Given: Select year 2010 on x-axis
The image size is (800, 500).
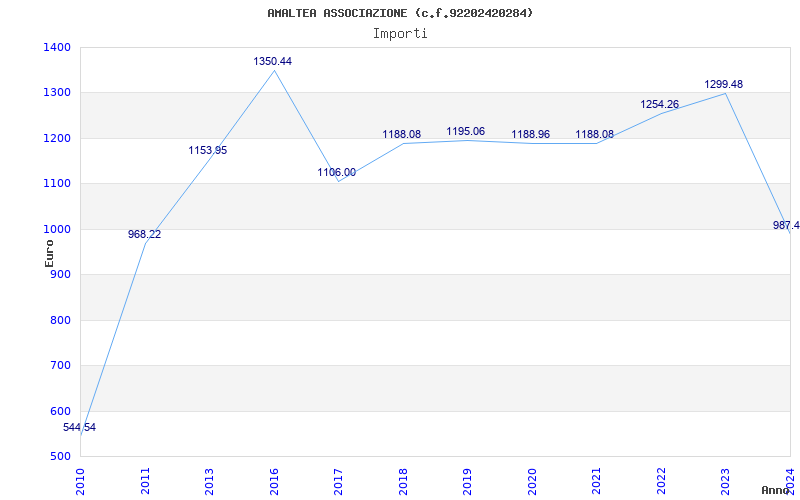Looking at the screenshot, I should click(x=80, y=482).
